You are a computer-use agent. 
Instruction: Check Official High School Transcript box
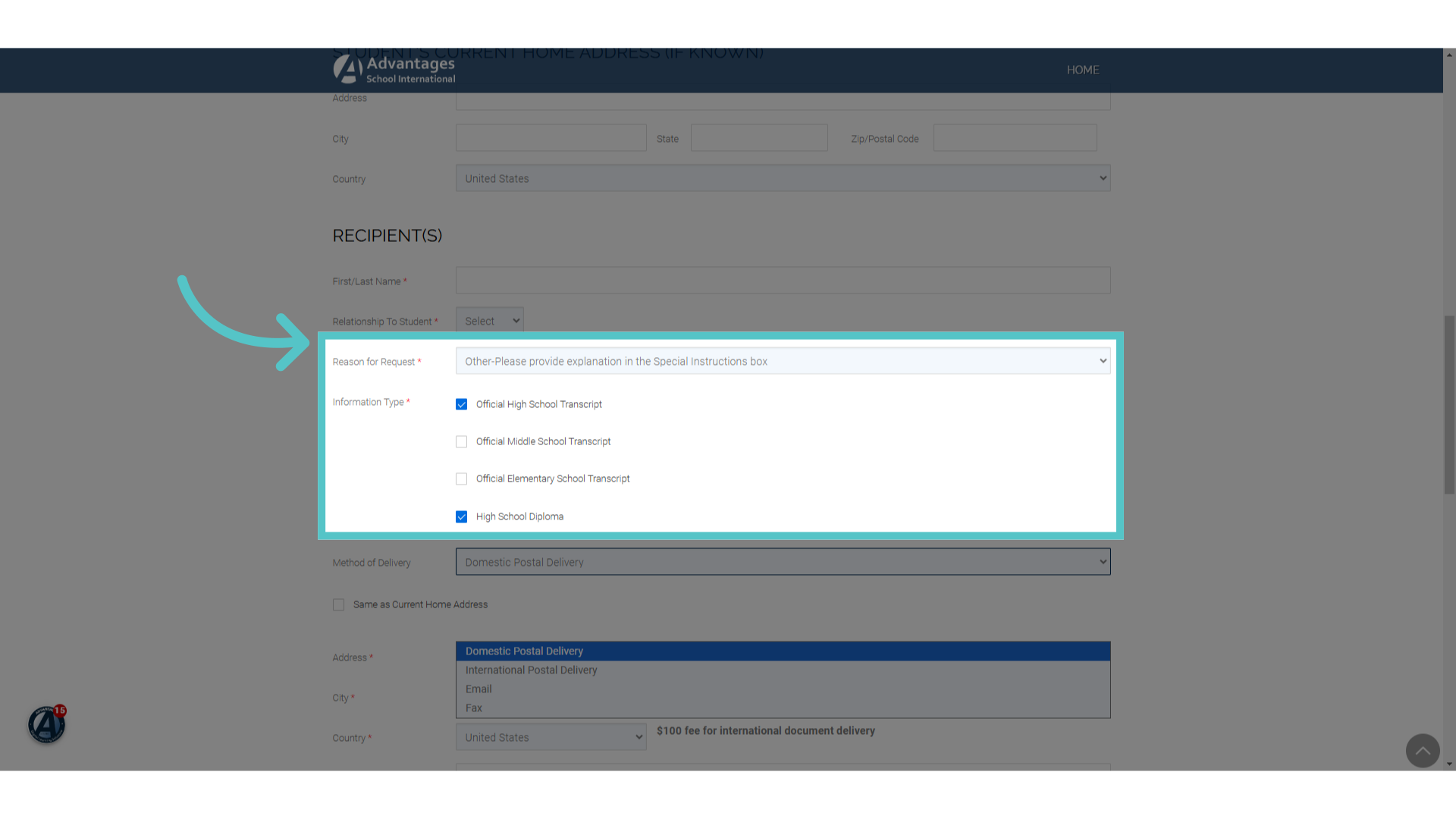pos(461,404)
